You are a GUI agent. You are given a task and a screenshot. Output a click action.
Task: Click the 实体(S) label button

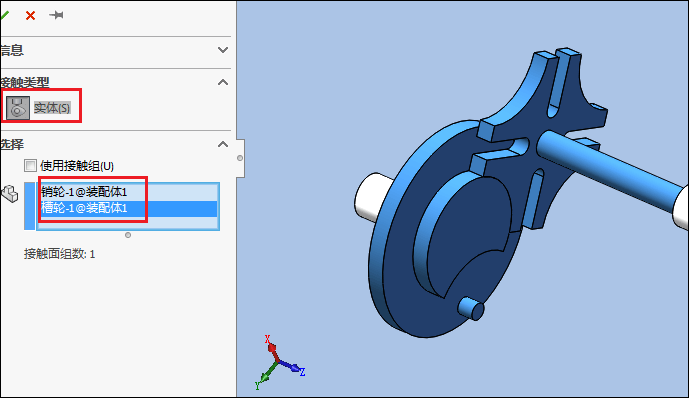pos(52,108)
